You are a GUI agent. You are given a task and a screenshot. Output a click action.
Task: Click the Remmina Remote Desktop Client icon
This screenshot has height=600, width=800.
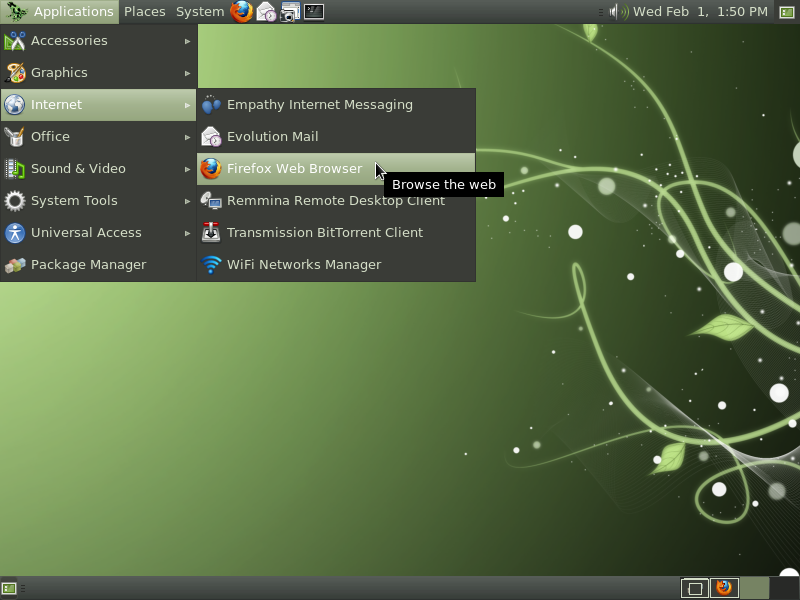tap(213, 200)
